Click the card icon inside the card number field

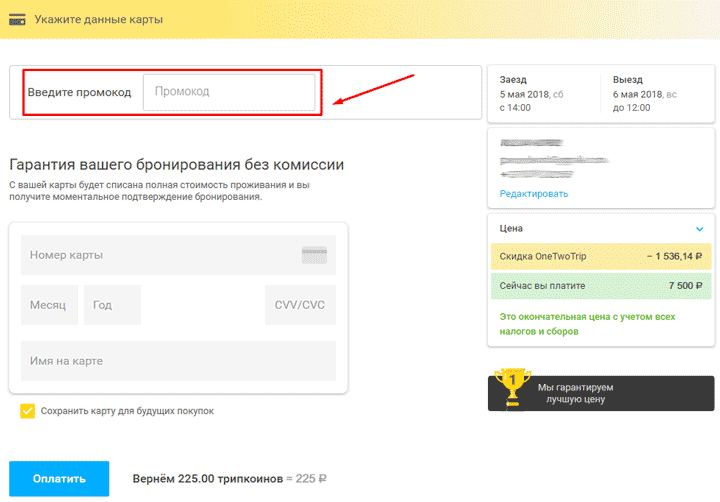tap(314, 255)
